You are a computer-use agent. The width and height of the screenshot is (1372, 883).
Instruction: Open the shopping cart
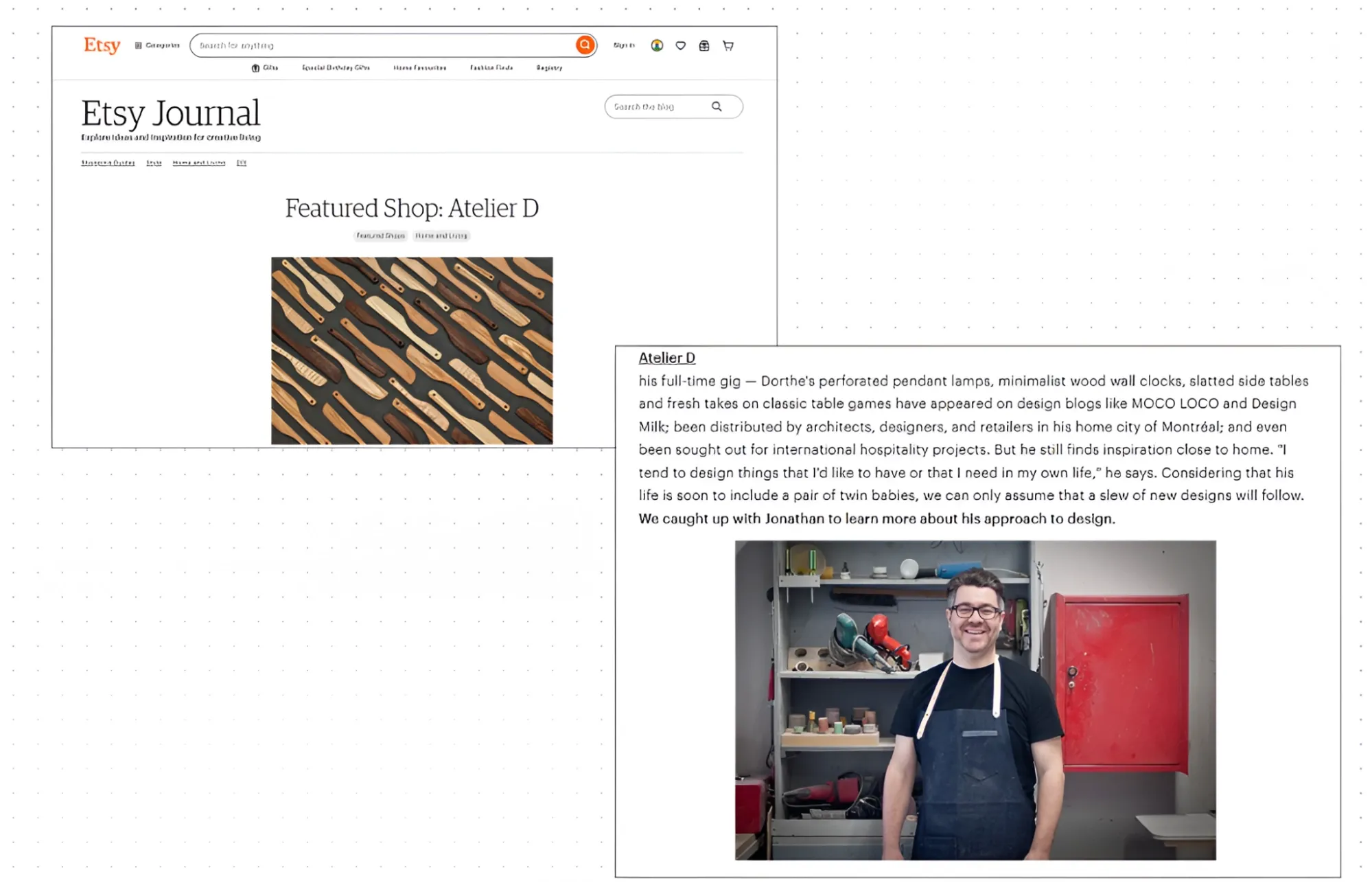click(x=728, y=45)
